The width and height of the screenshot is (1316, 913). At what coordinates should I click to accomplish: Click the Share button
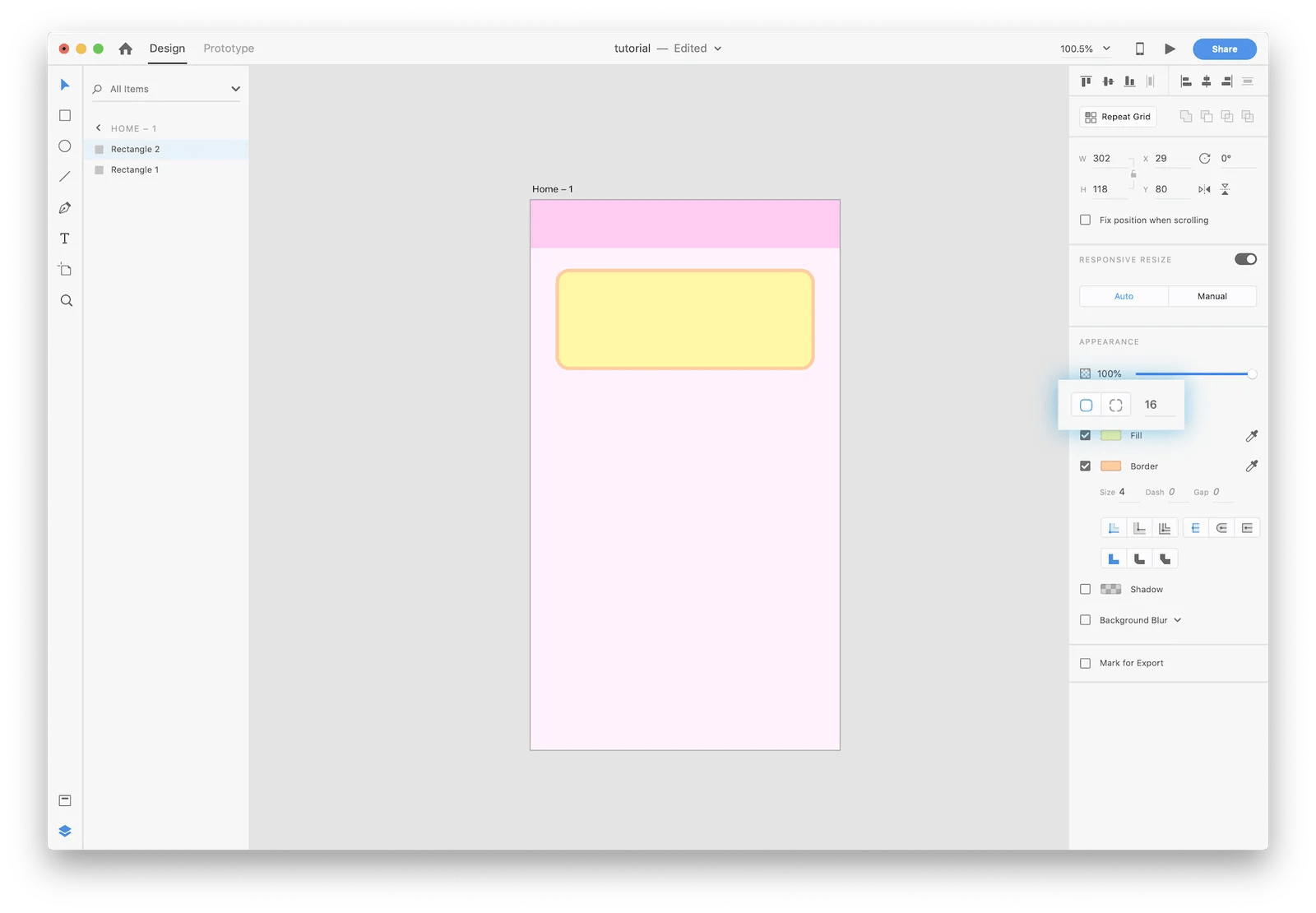[1225, 49]
